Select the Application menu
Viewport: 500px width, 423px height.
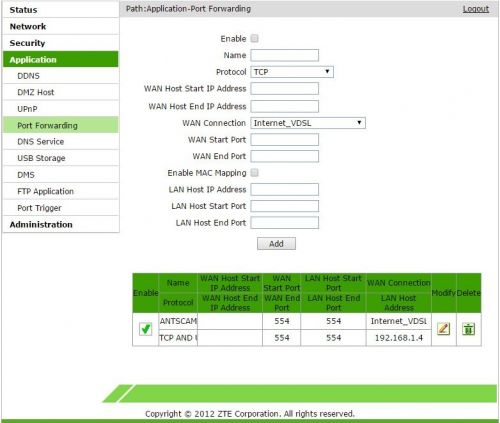pos(61,59)
